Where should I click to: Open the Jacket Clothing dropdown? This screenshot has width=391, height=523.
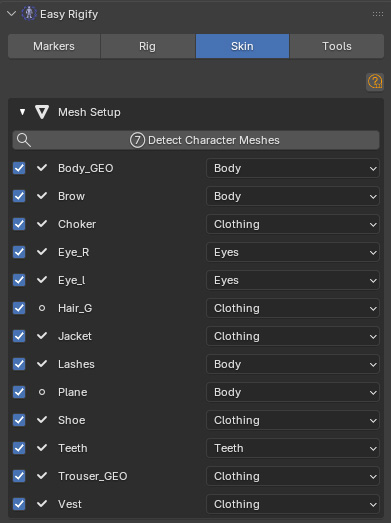coord(293,336)
